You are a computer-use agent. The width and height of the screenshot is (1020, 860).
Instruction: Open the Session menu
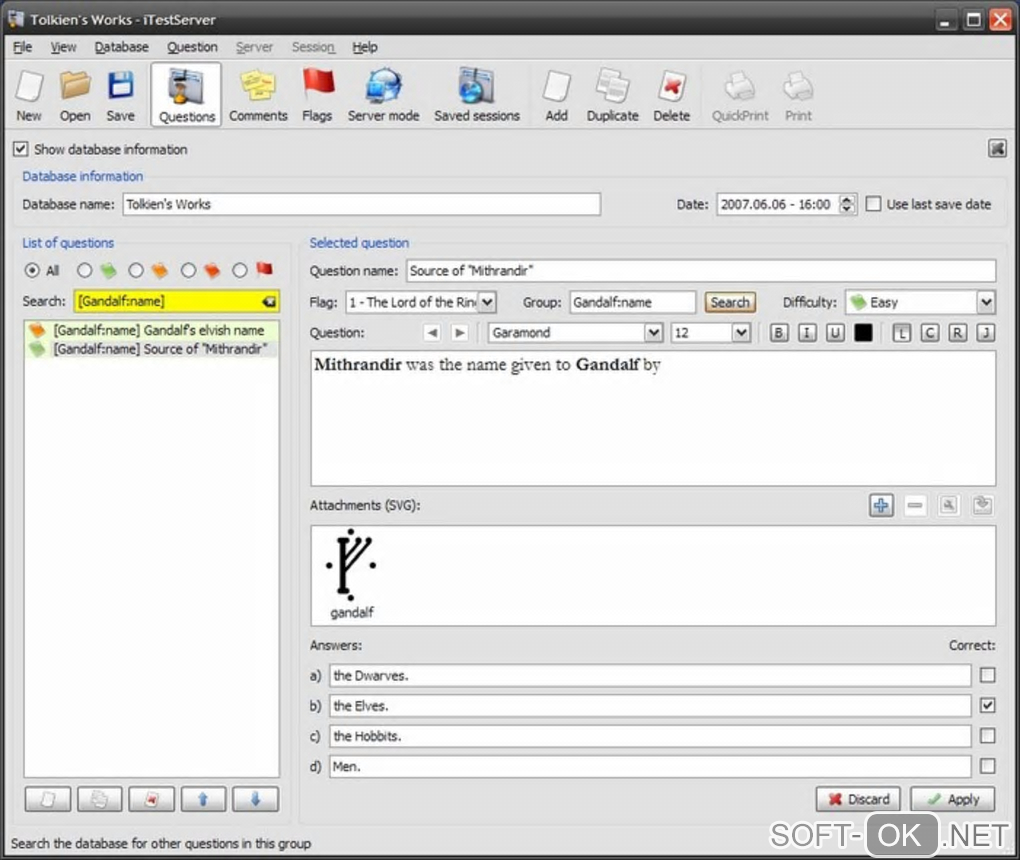pos(313,47)
